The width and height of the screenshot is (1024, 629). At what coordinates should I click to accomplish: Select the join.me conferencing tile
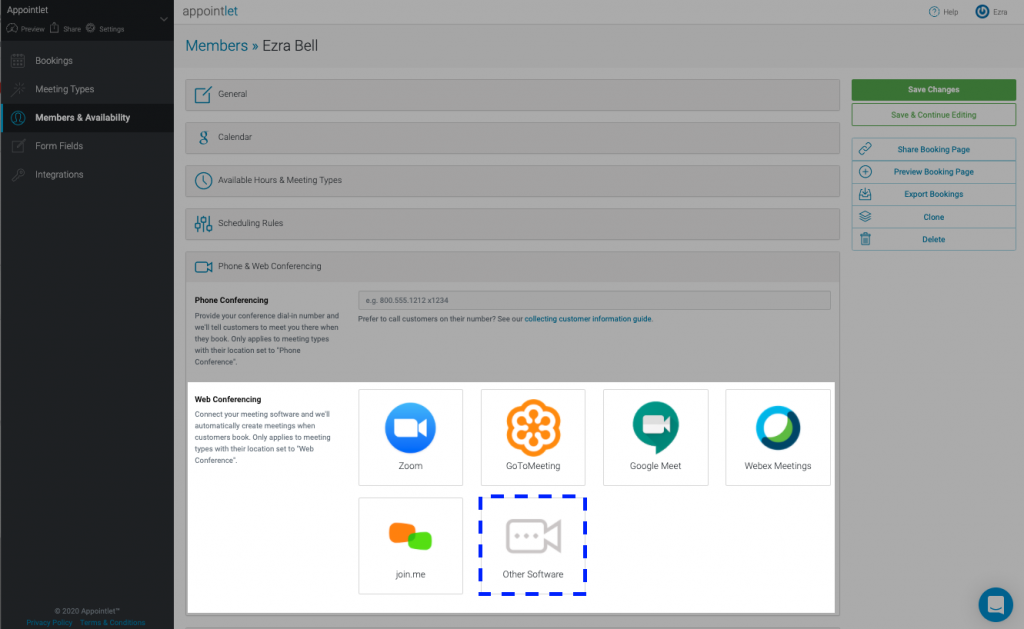click(410, 545)
